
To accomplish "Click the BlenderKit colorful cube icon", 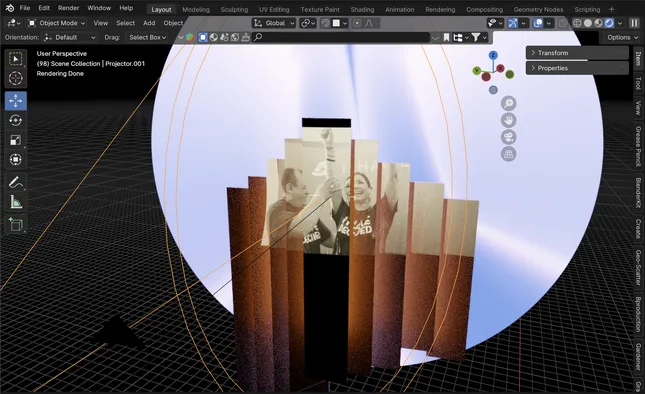I will 190,37.
